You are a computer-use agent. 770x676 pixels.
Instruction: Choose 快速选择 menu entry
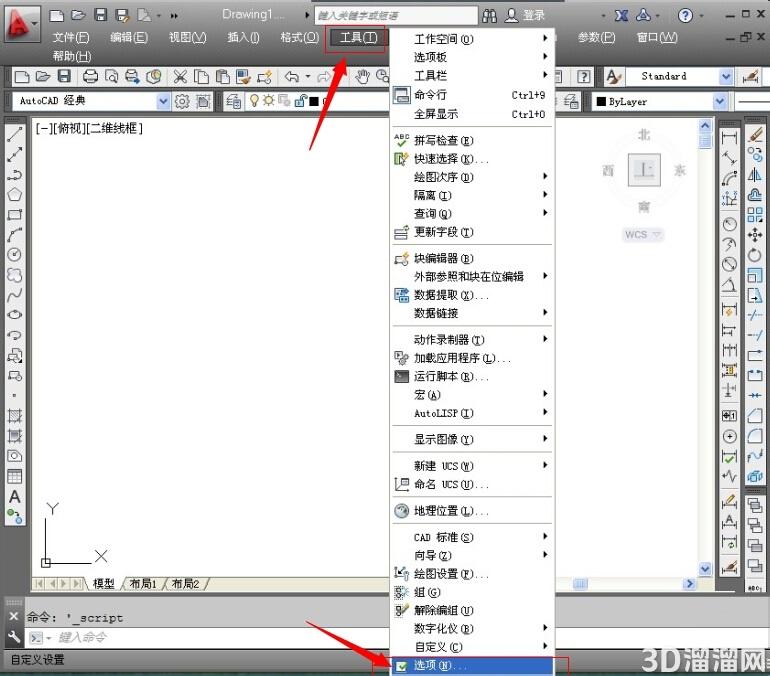472,159
